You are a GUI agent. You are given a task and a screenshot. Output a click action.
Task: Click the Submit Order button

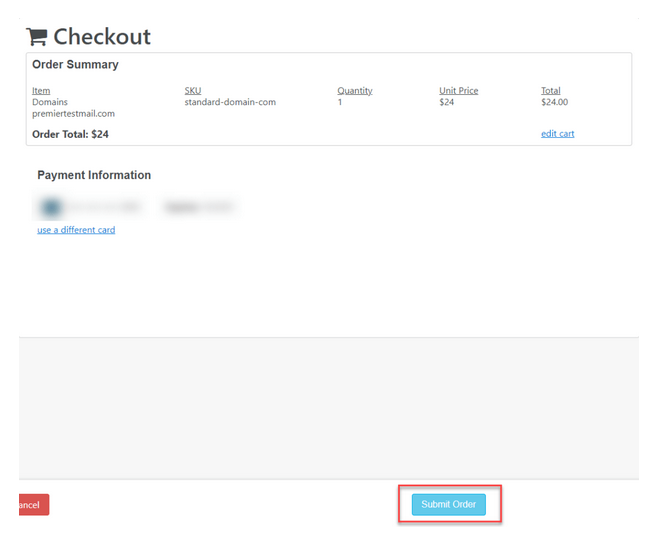coord(448,504)
